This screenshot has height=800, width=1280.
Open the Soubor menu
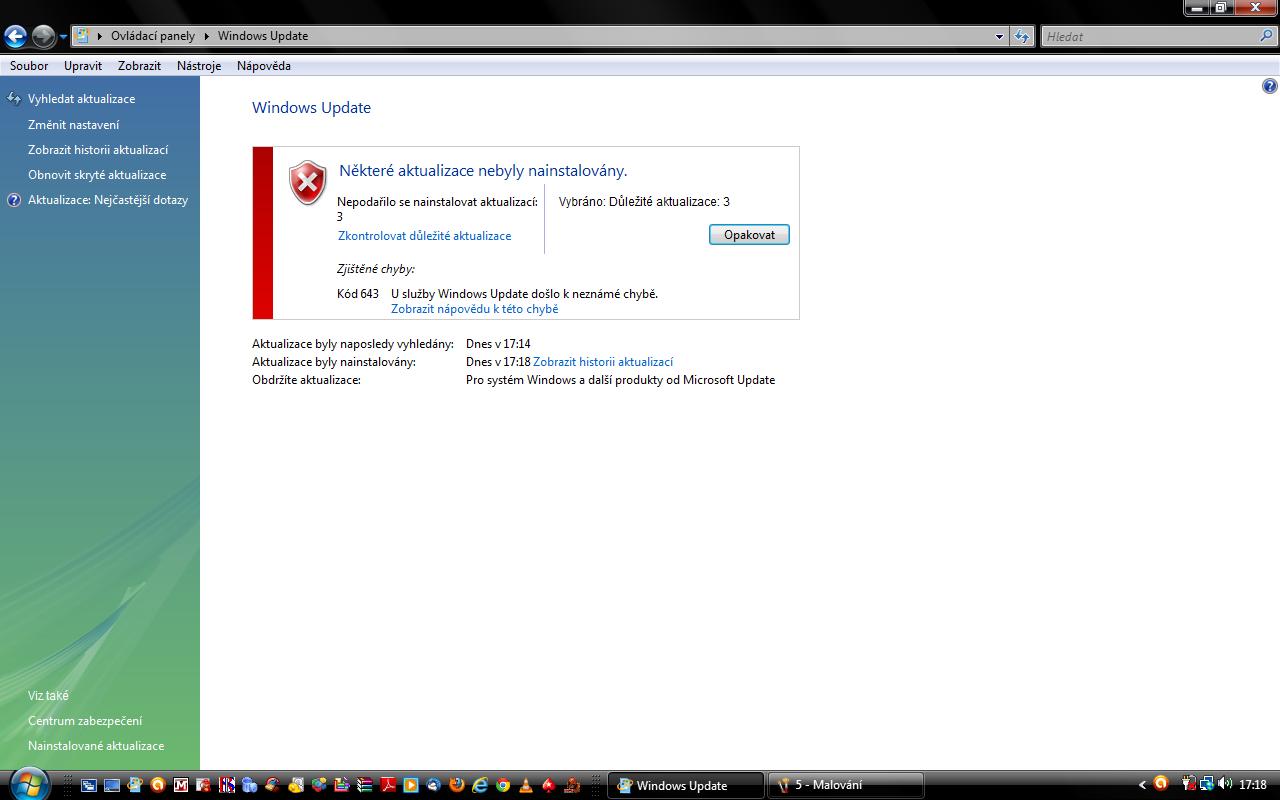29,66
